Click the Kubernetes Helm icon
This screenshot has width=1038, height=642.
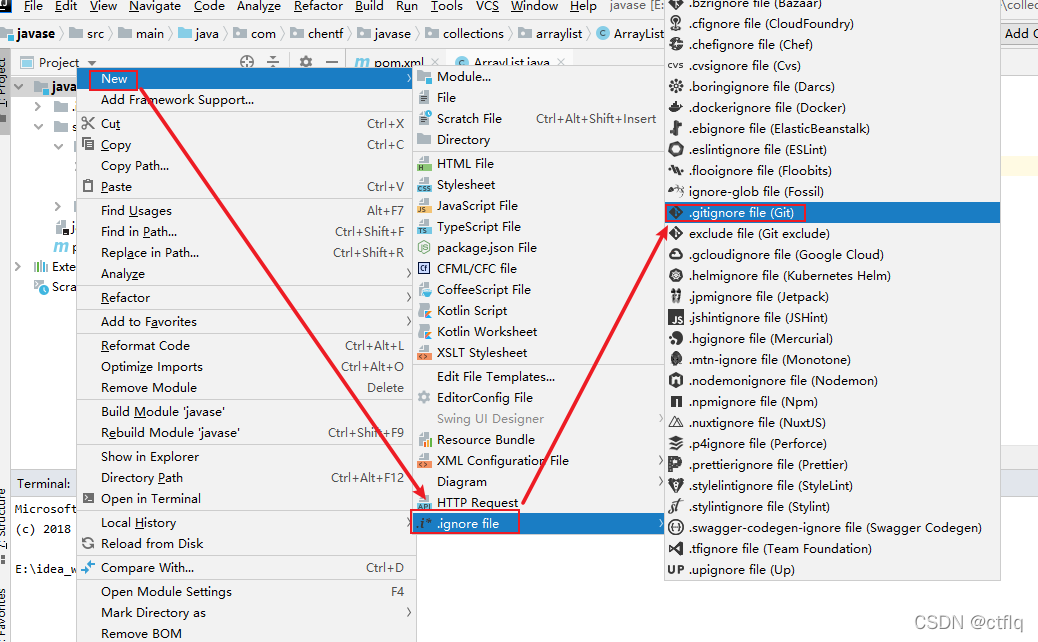click(x=675, y=275)
